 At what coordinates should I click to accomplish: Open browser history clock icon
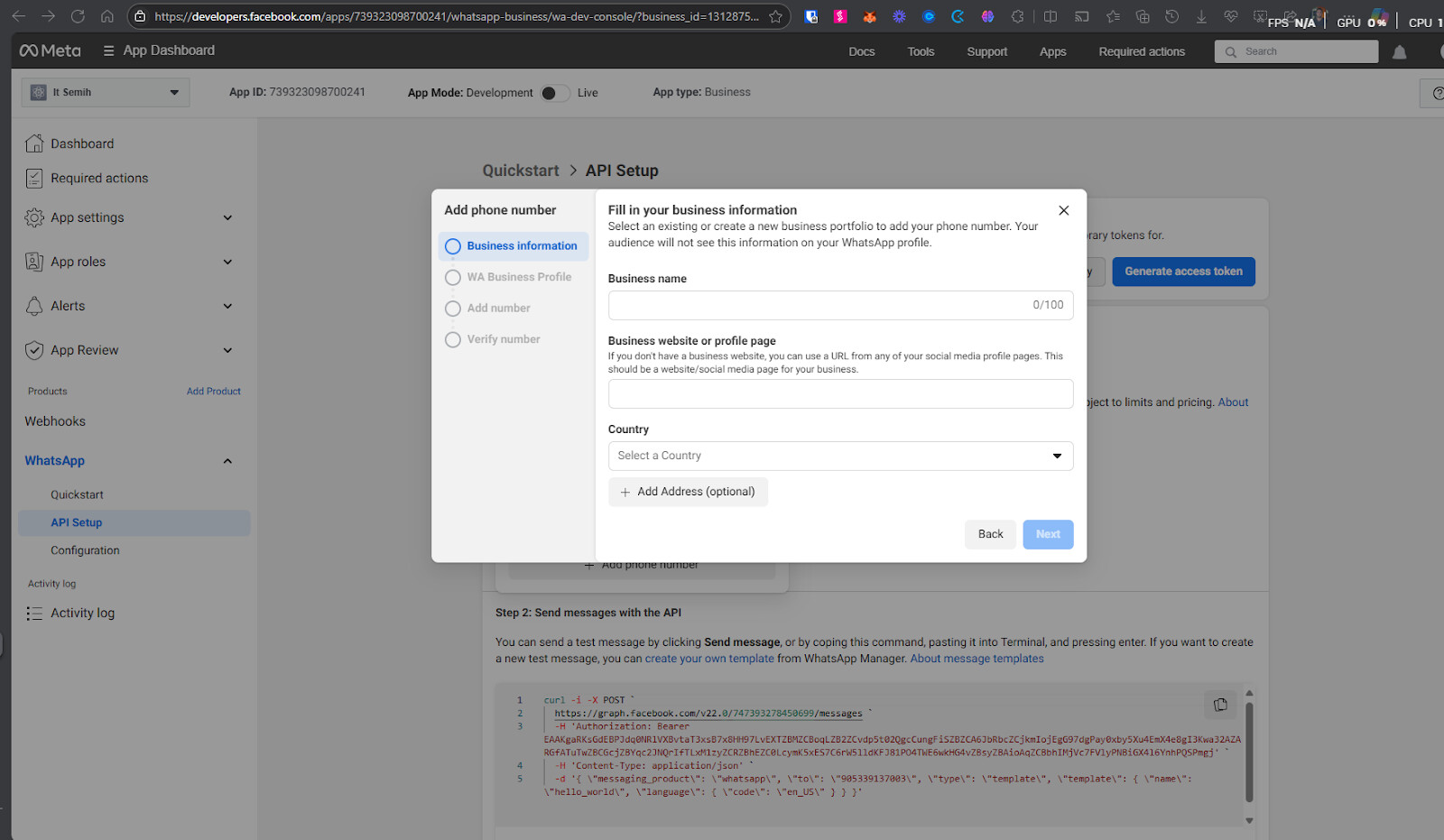coord(1171,16)
